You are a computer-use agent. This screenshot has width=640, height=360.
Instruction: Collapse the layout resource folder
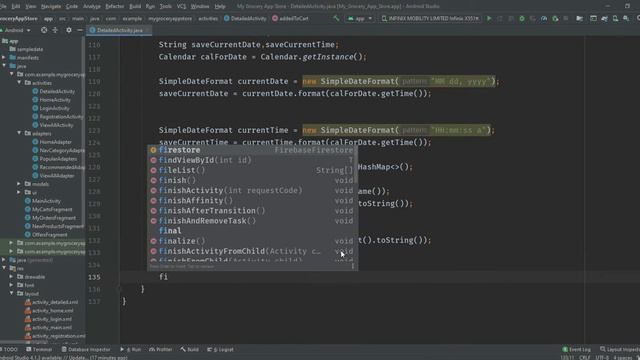[x=11, y=293]
